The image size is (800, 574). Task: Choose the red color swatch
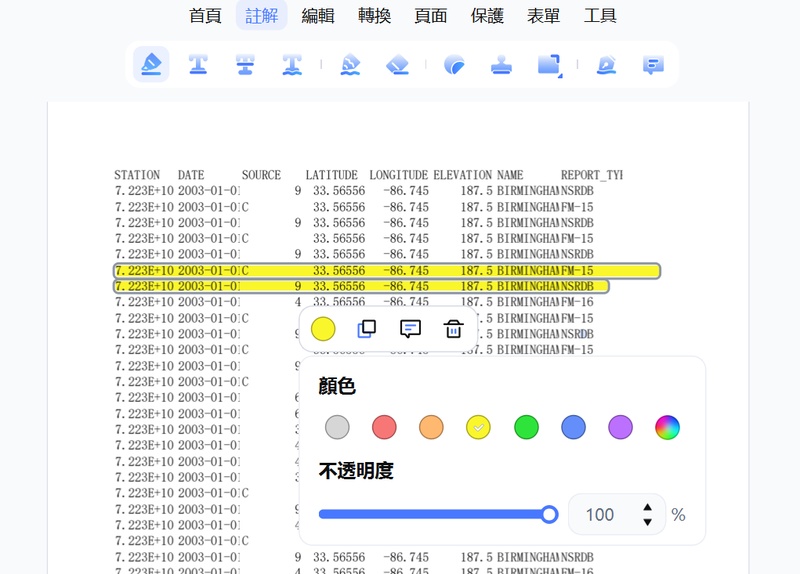384,427
